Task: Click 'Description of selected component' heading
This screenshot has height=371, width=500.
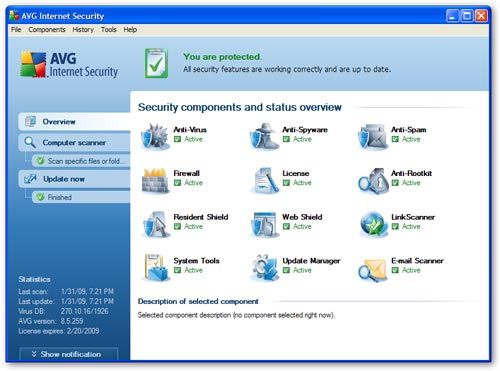Action: (198, 301)
